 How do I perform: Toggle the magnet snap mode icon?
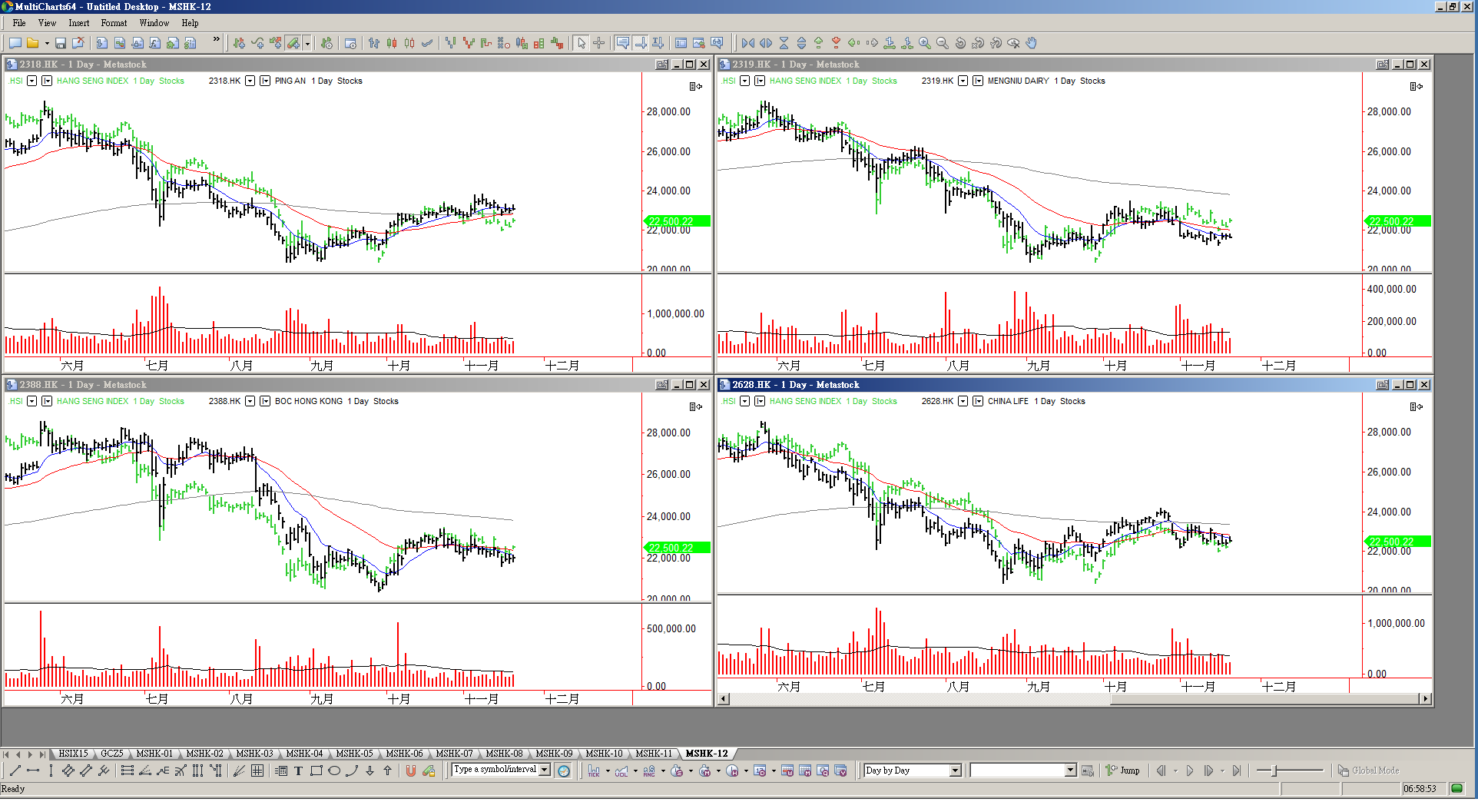pyautogui.click(x=411, y=771)
